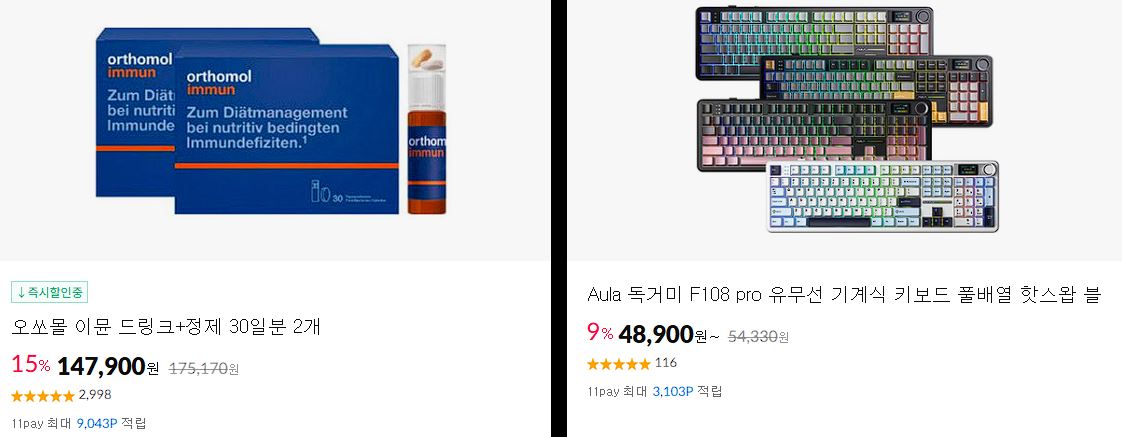Viewport: 1122px width, 437px height.
Task: Click the white-blue keyboard in the image
Action: [x=882, y=196]
